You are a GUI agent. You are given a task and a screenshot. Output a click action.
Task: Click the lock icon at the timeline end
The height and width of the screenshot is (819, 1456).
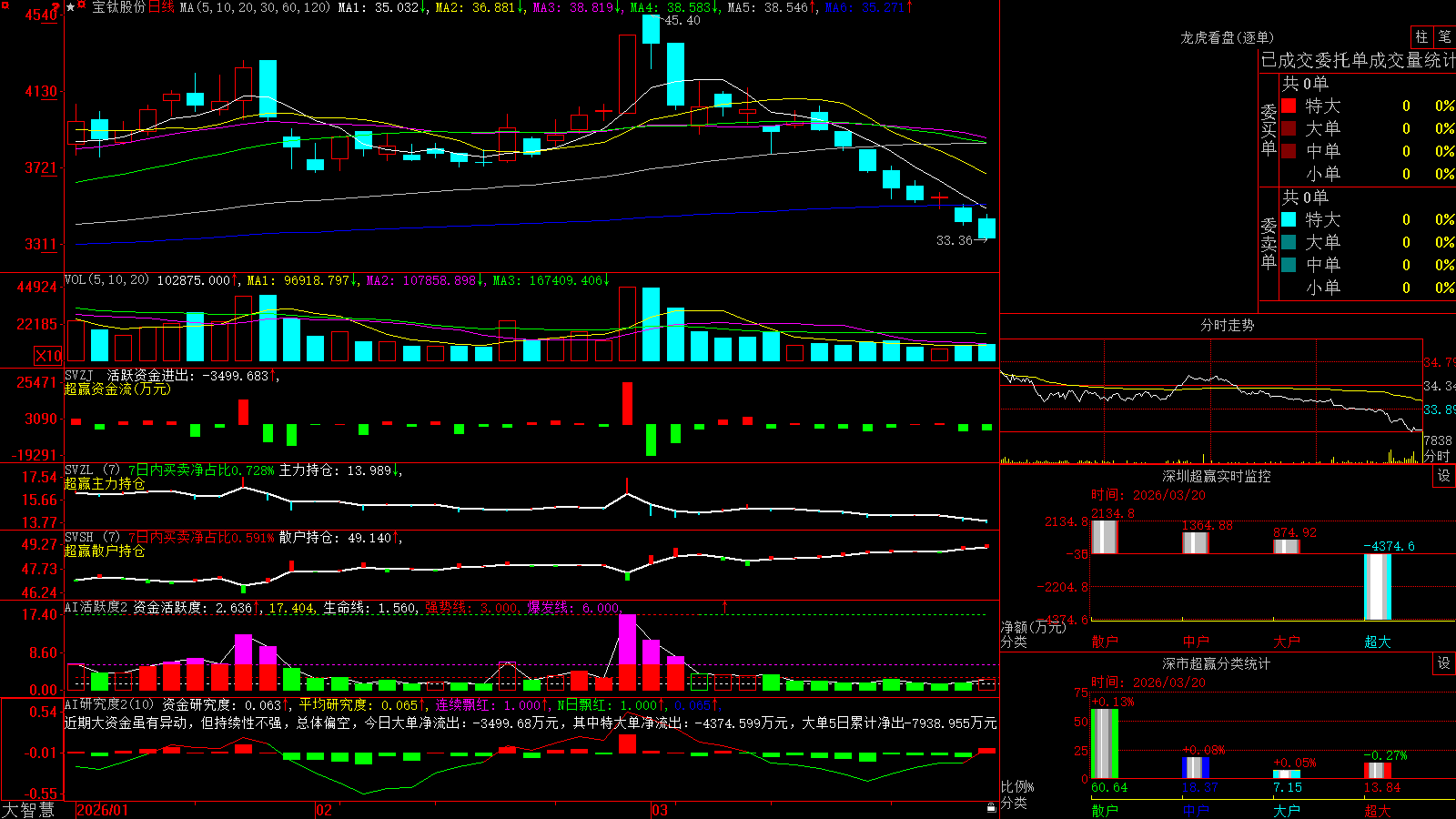(x=992, y=808)
